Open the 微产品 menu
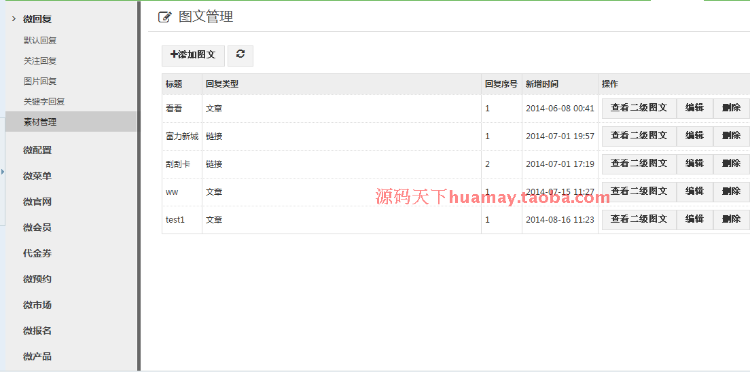 [x=37, y=357]
